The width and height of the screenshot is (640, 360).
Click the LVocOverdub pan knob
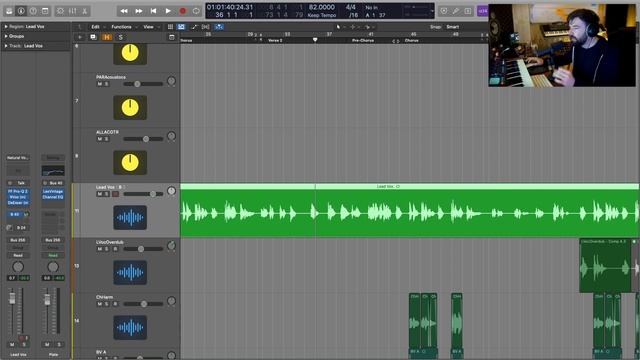pos(171,246)
